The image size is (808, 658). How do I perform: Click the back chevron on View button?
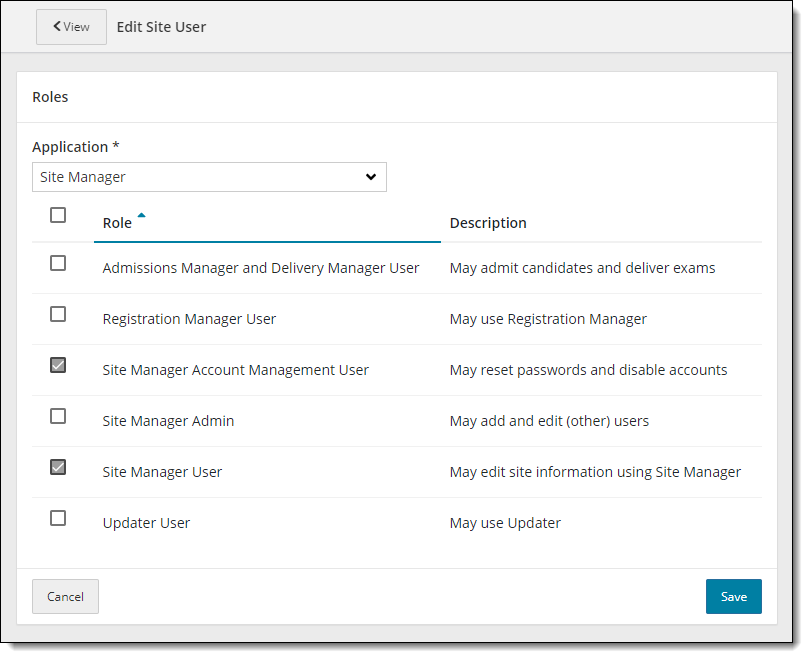tap(56, 27)
